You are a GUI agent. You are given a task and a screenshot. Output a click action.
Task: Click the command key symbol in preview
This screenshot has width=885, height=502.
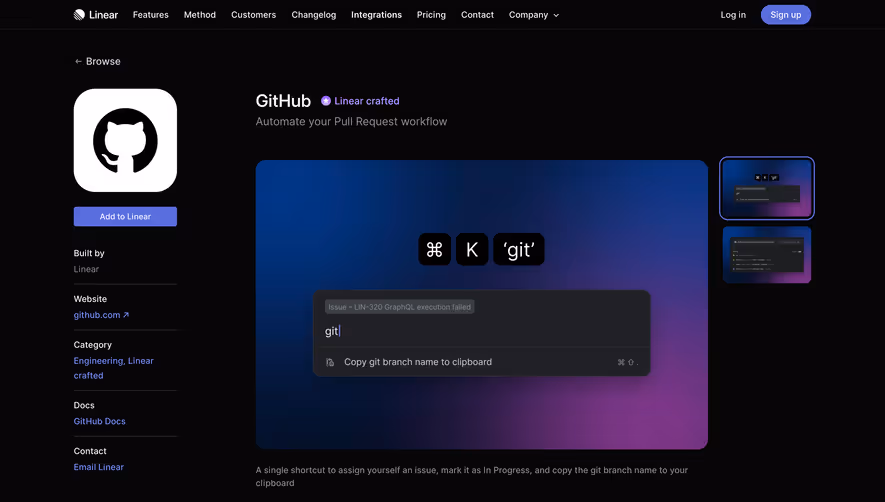coord(435,249)
